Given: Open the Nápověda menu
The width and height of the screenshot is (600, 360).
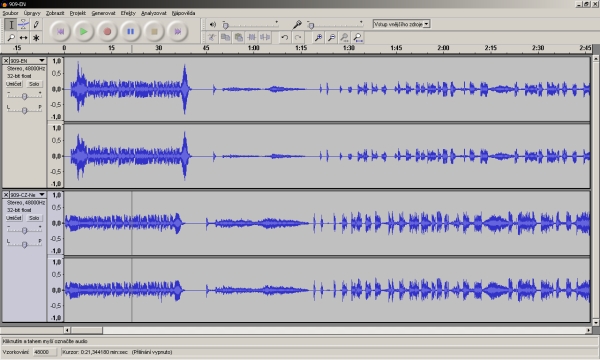Looking at the screenshot, I should click(x=183, y=13).
